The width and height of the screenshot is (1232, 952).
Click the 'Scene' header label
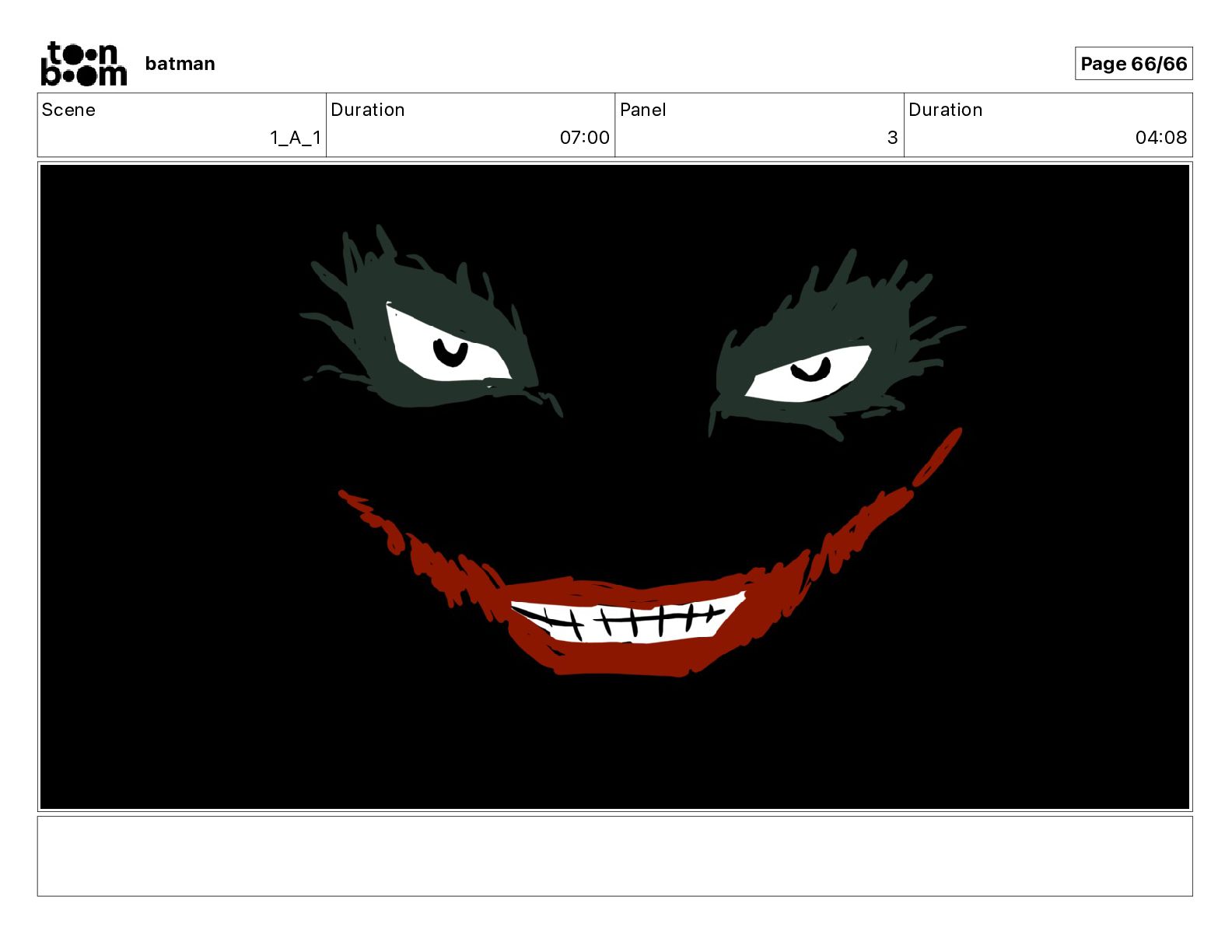coord(68,110)
